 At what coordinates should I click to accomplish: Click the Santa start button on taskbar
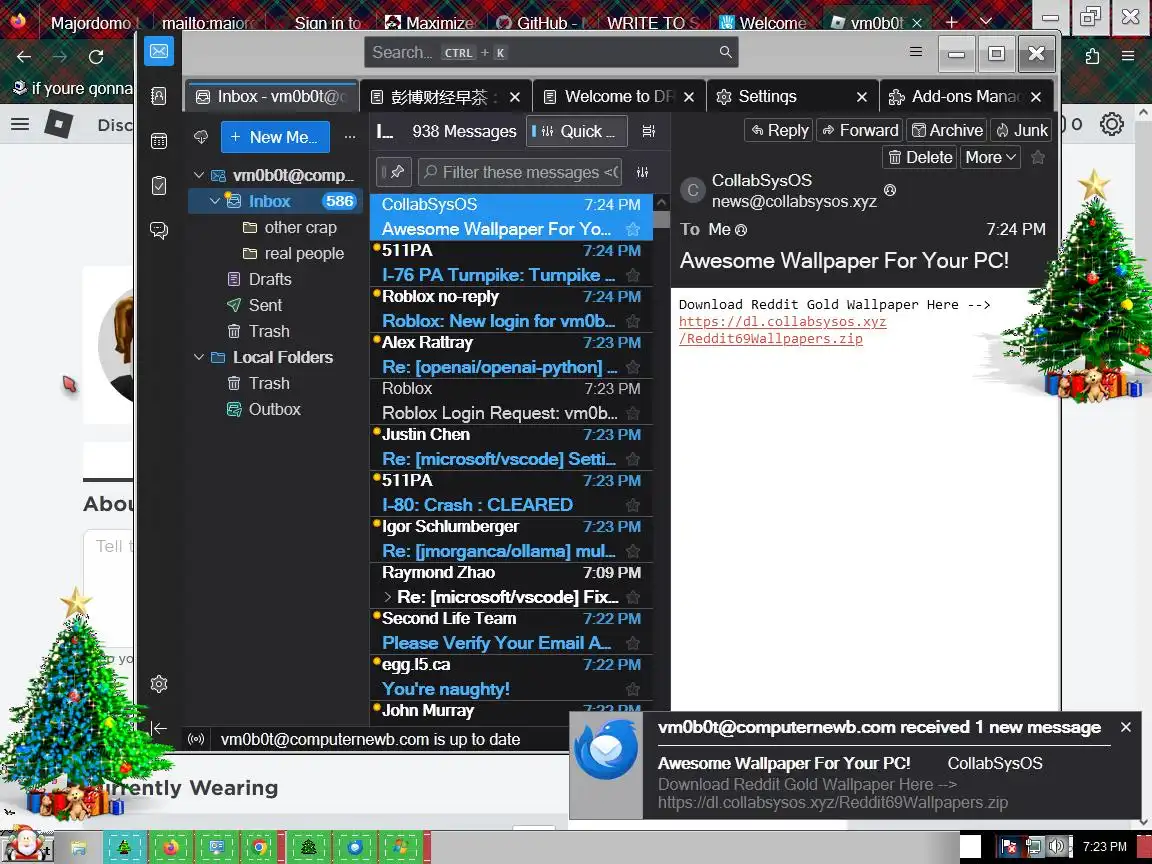pos(26,845)
